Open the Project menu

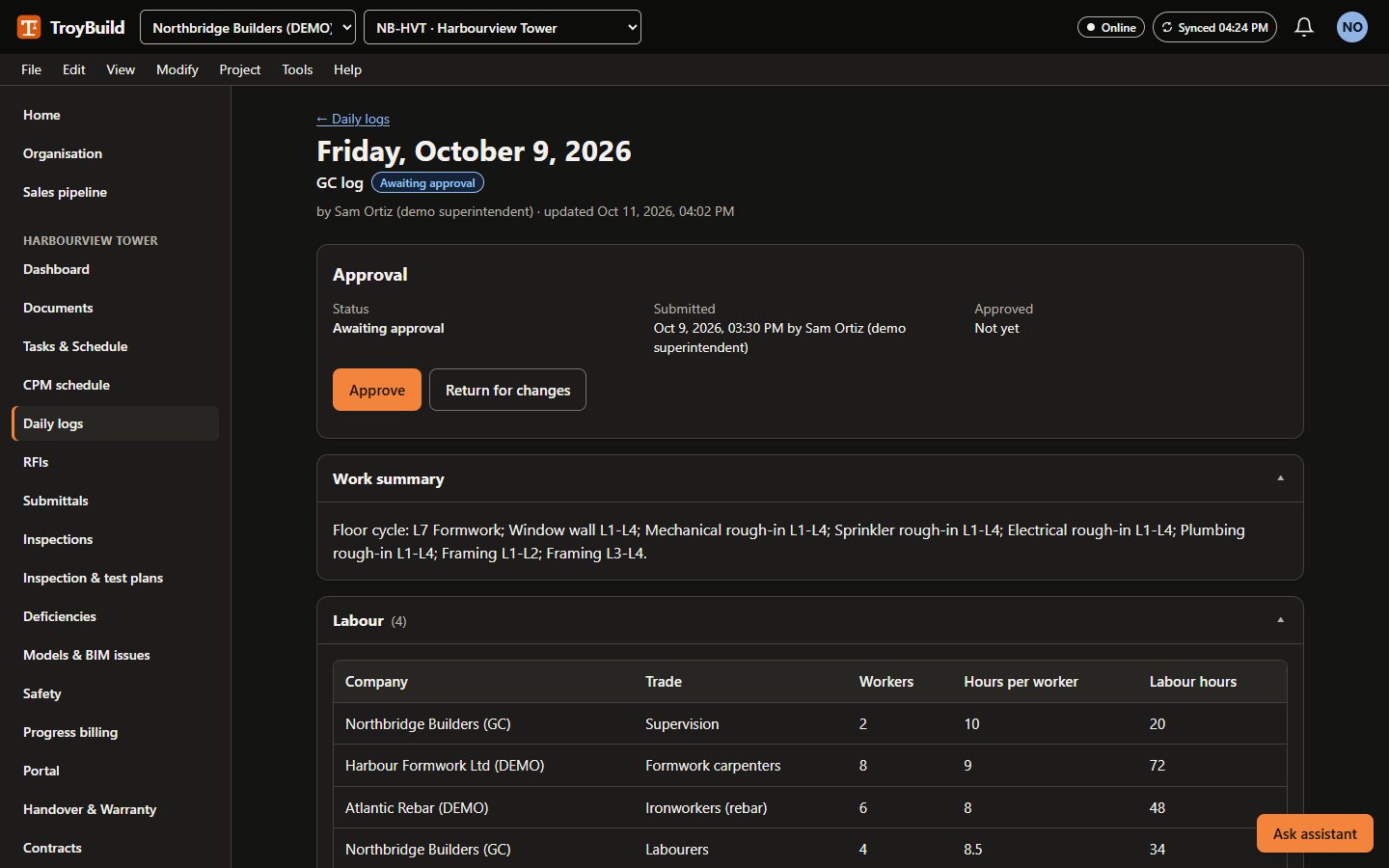[x=240, y=69]
